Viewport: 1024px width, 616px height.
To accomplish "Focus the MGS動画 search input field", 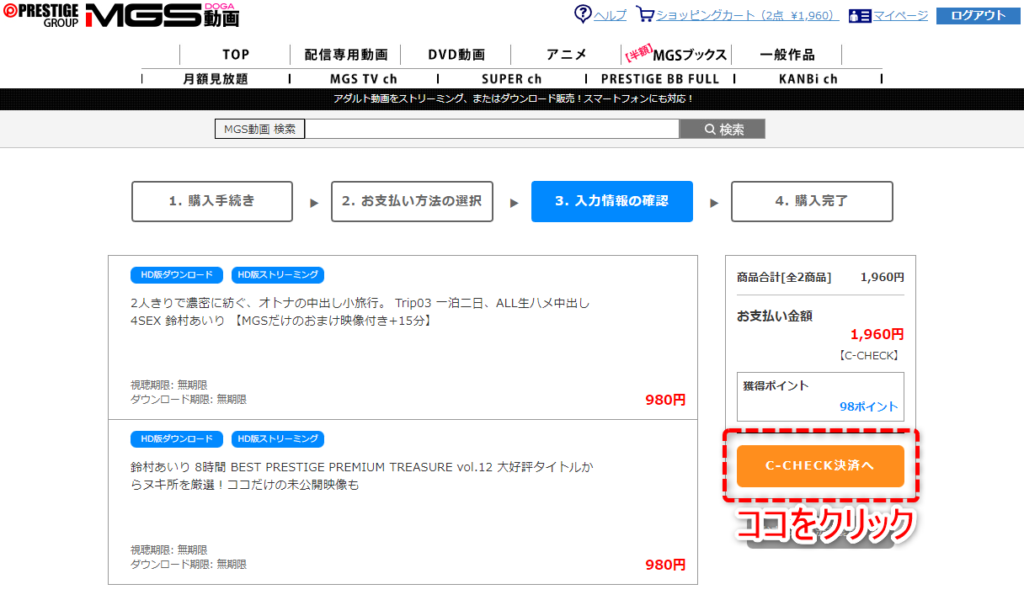I will click(x=492, y=129).
